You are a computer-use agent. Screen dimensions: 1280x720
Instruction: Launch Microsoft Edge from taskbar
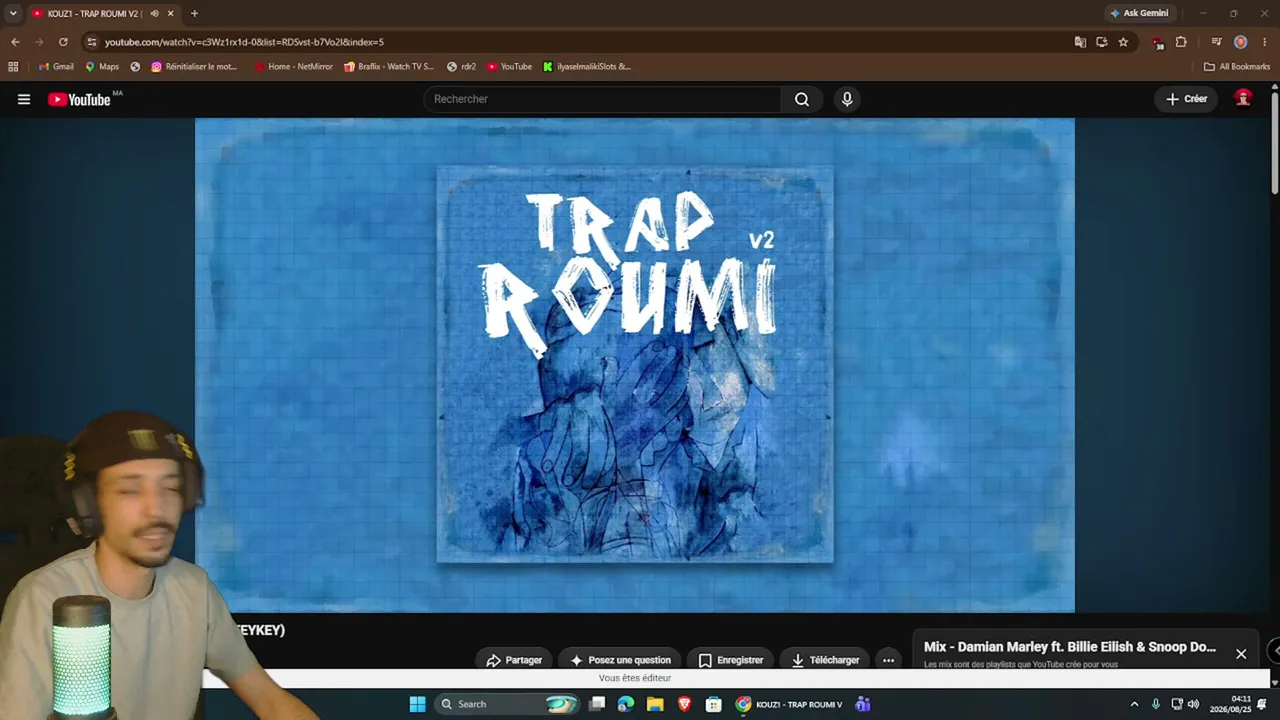tap(626, 704)
